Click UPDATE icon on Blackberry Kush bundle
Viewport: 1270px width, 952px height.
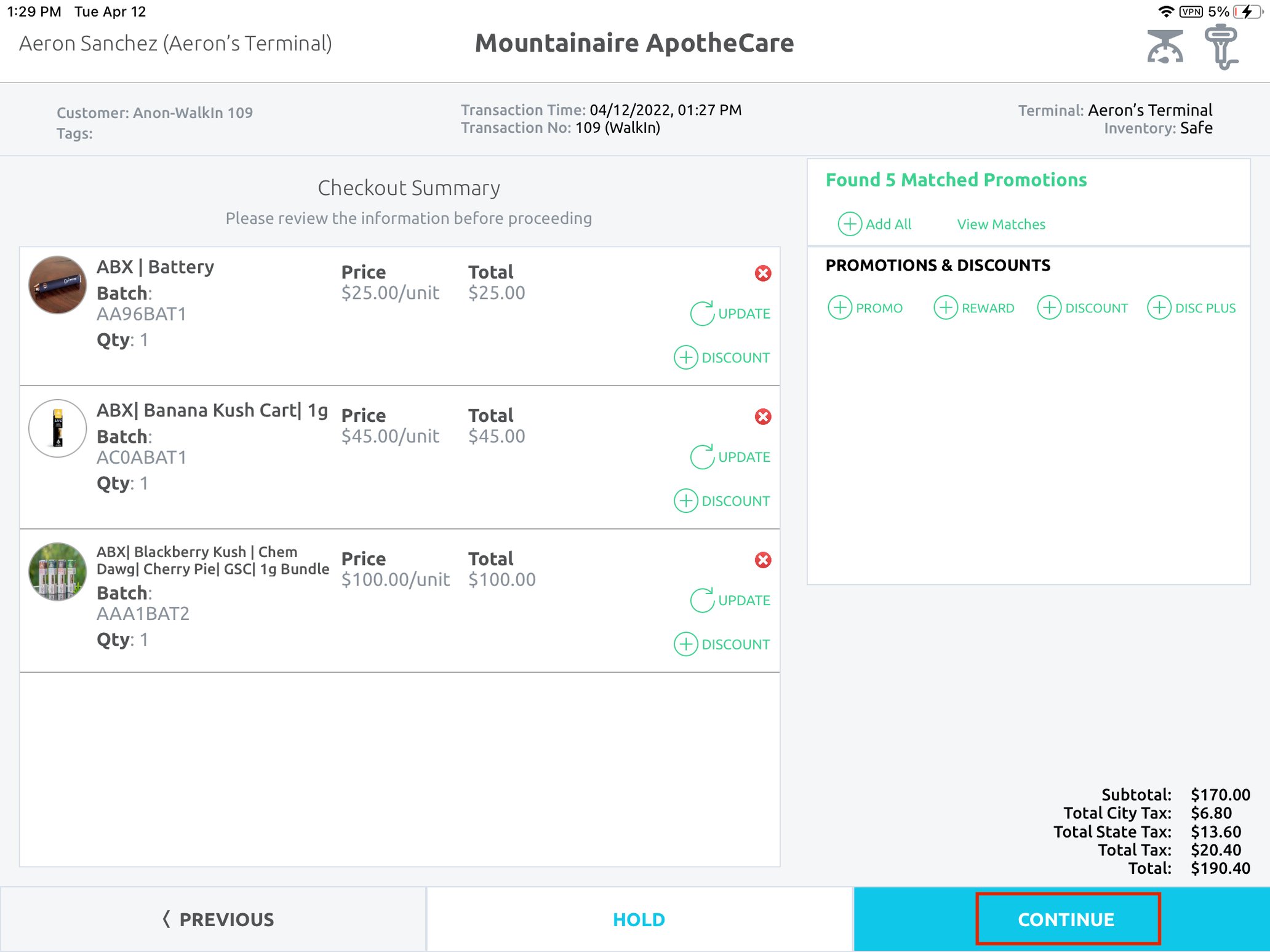click(702, 599)
